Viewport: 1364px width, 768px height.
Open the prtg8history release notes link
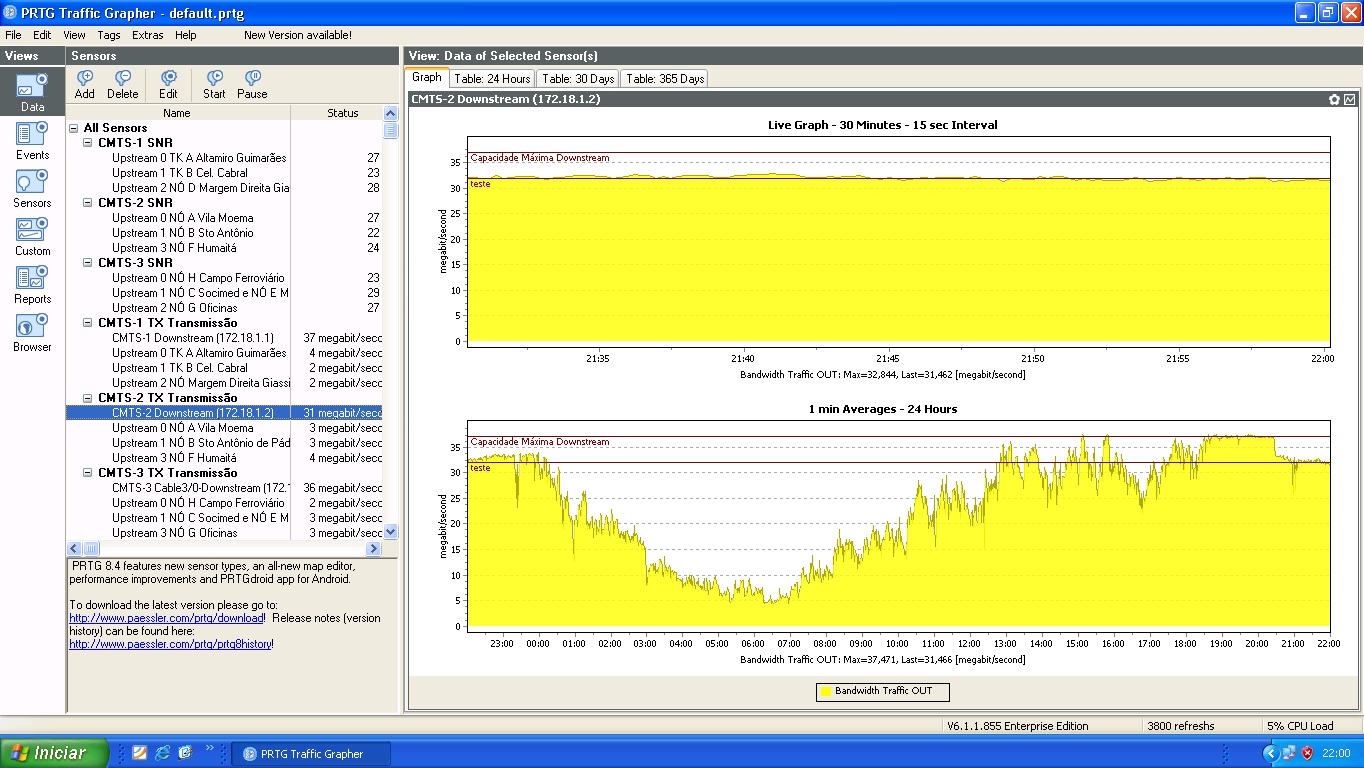click(x=170, y=644)
